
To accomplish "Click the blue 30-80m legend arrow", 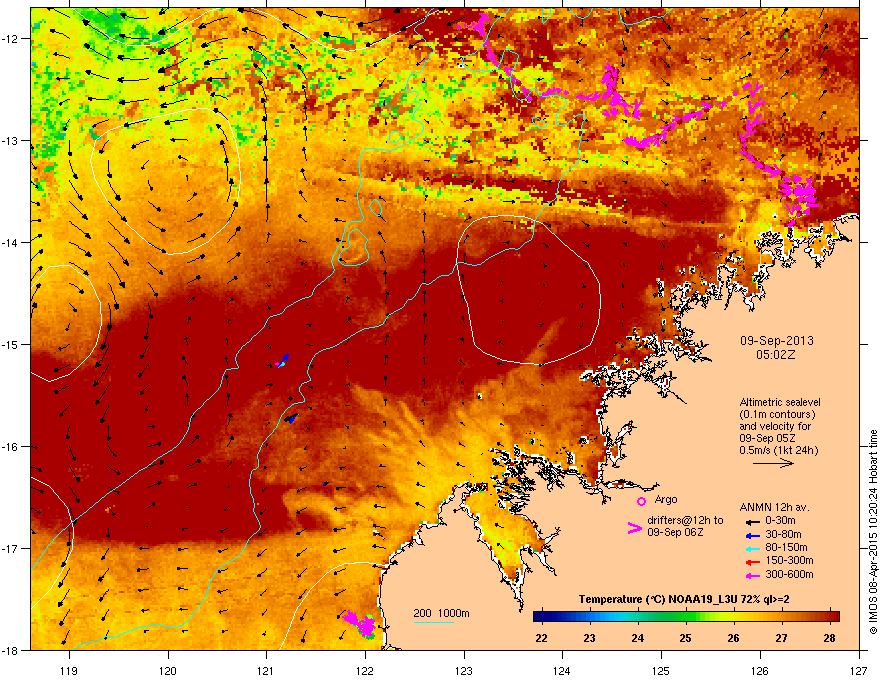I will (752, 535).
